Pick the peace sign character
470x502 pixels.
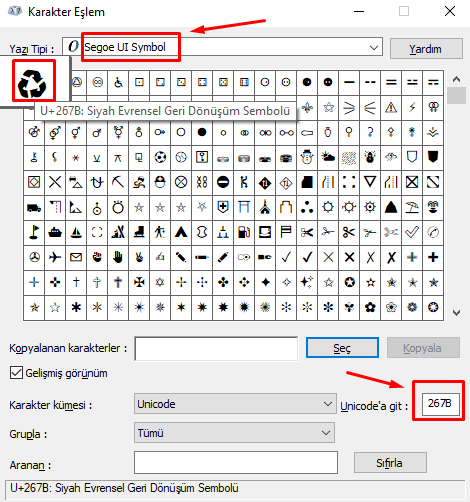[34, 257]
